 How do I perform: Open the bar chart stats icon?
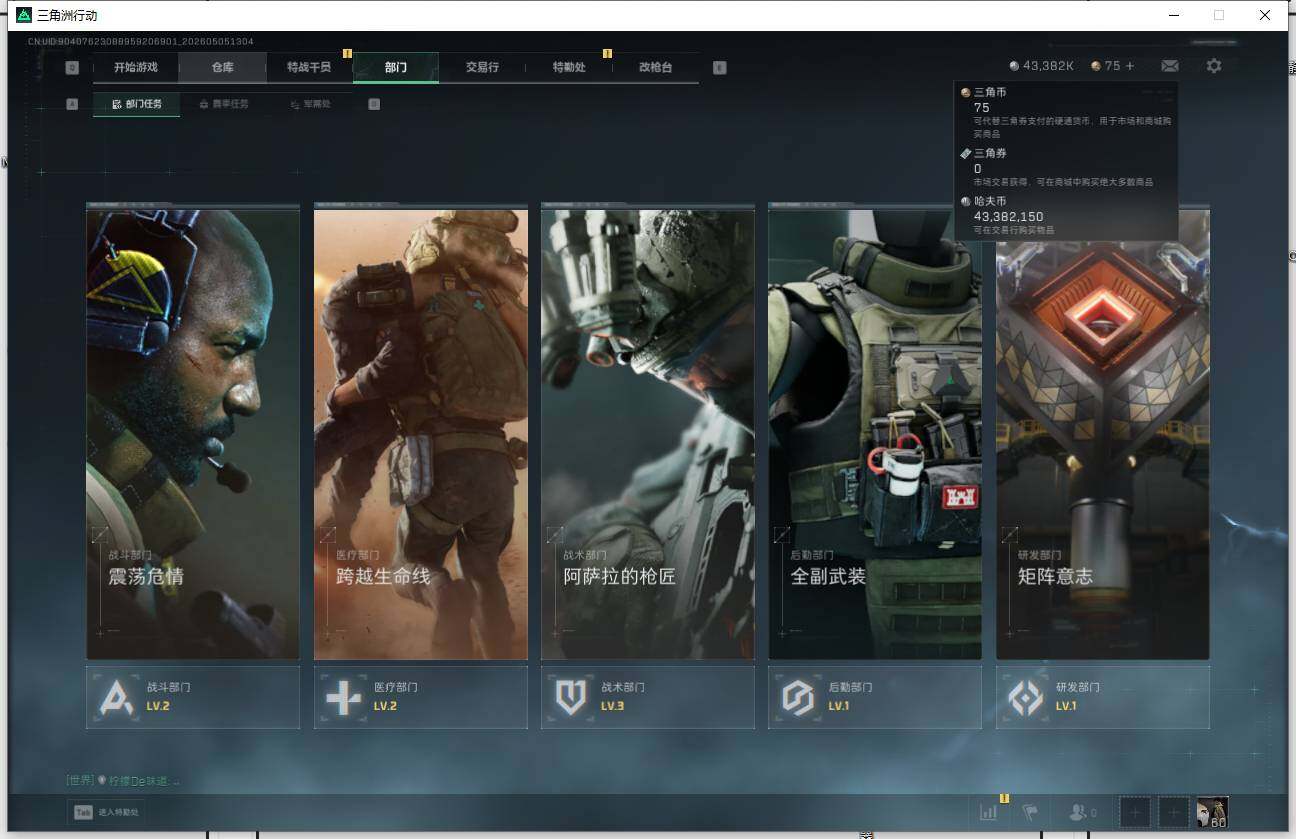pos(989,812)
